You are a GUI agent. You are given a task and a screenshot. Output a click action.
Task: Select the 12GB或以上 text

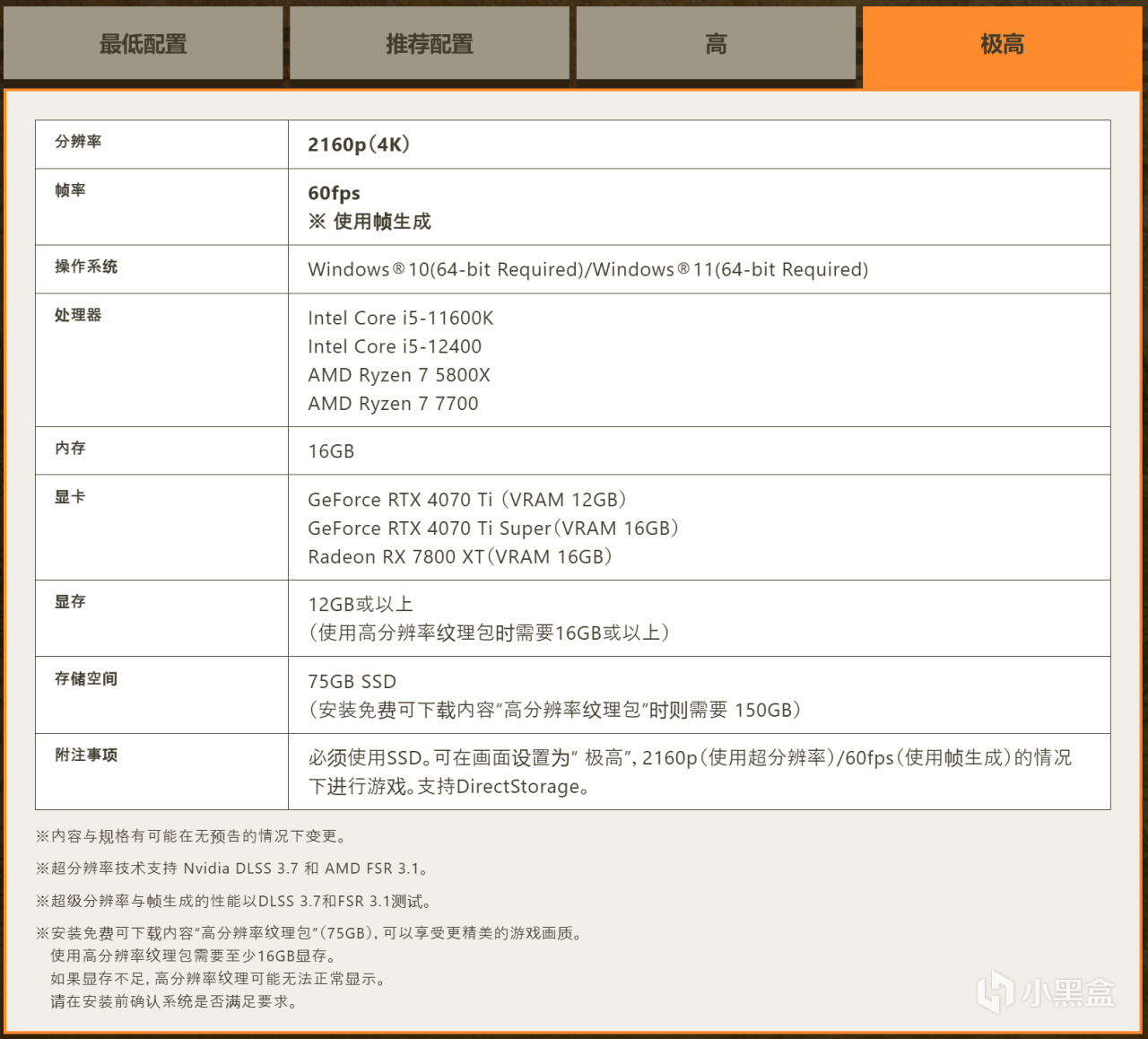point(361,605)
